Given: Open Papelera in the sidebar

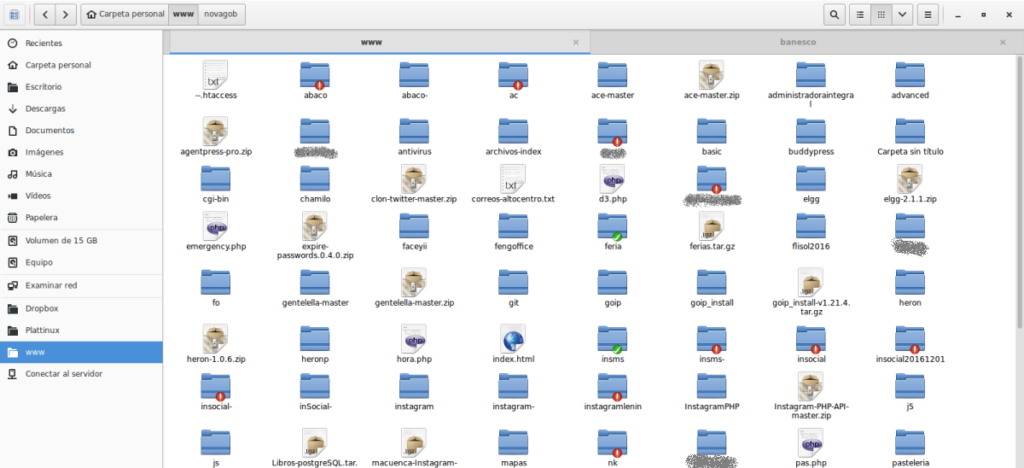Looking at the screenshot, I should [81, 217].
